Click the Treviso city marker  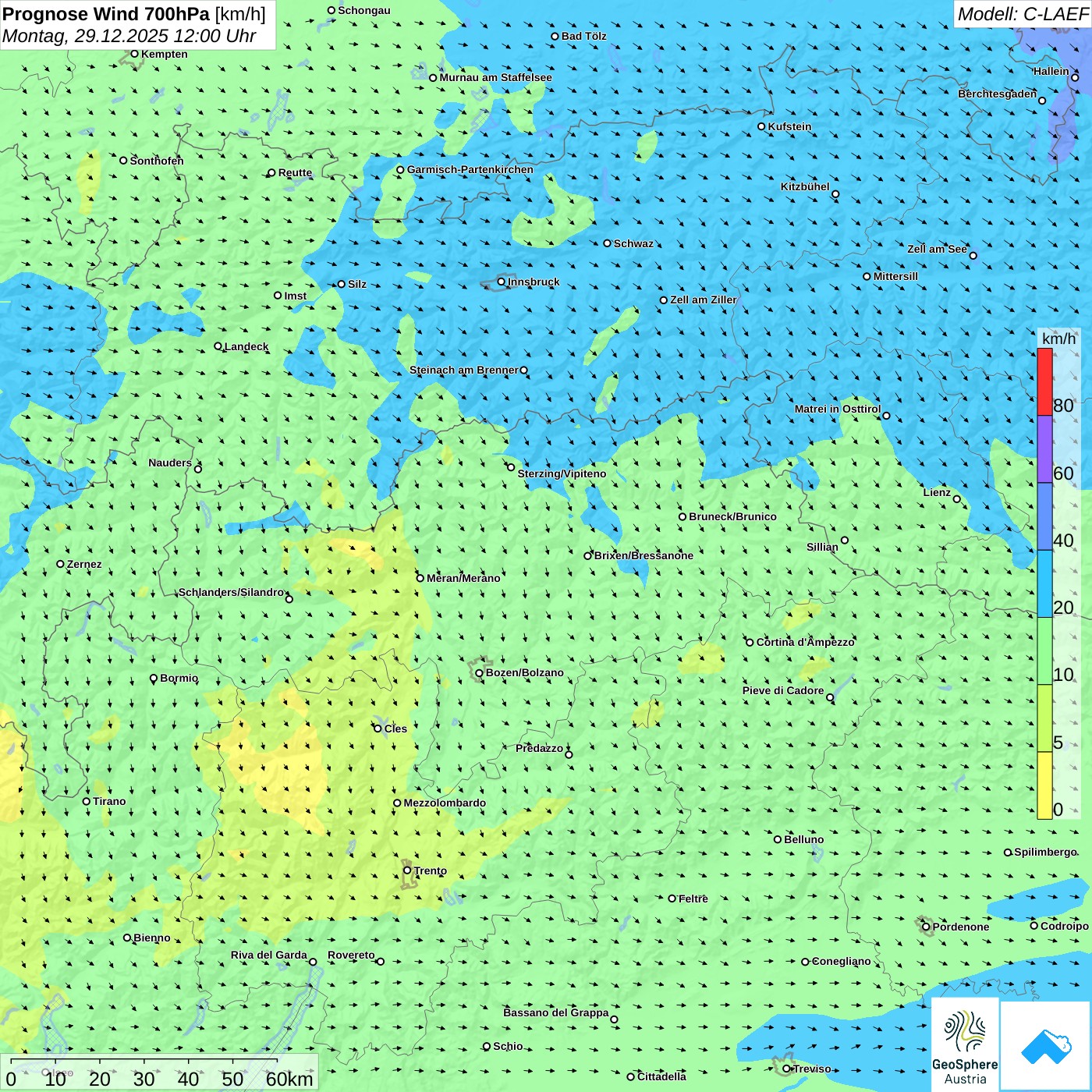(787, 1069)
